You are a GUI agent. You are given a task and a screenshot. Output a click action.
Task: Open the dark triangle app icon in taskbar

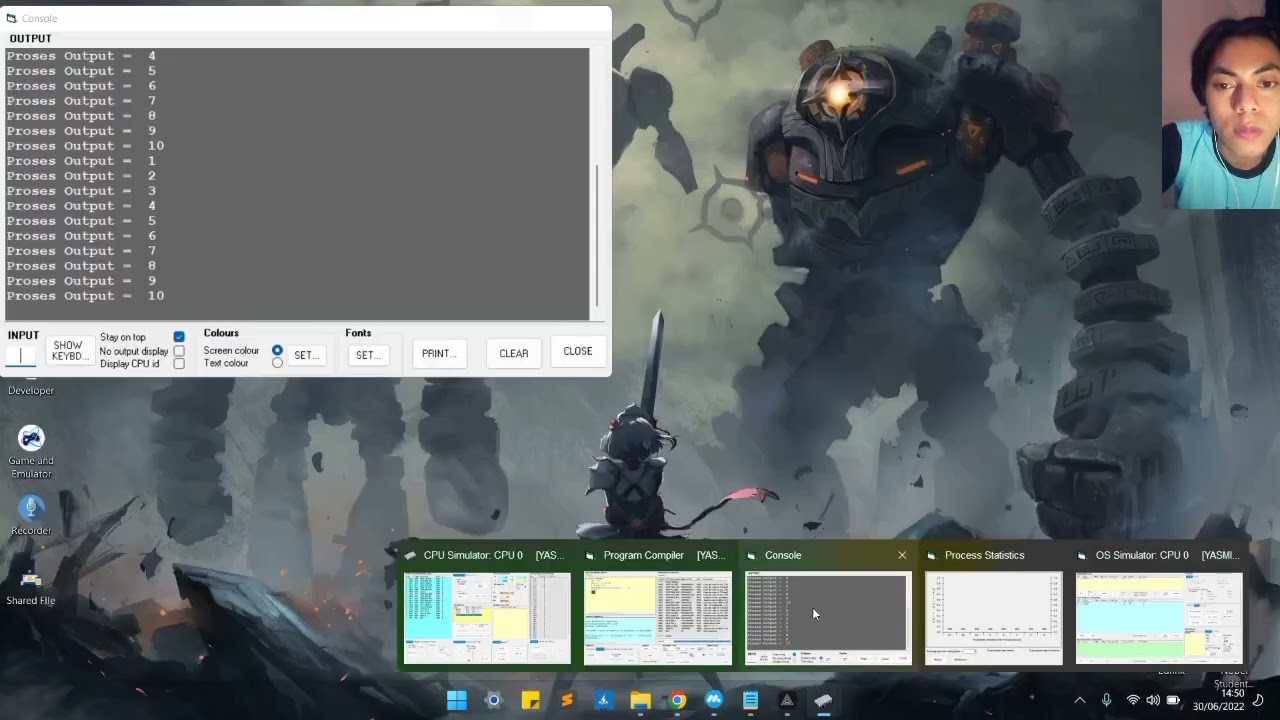pos(787,700)
